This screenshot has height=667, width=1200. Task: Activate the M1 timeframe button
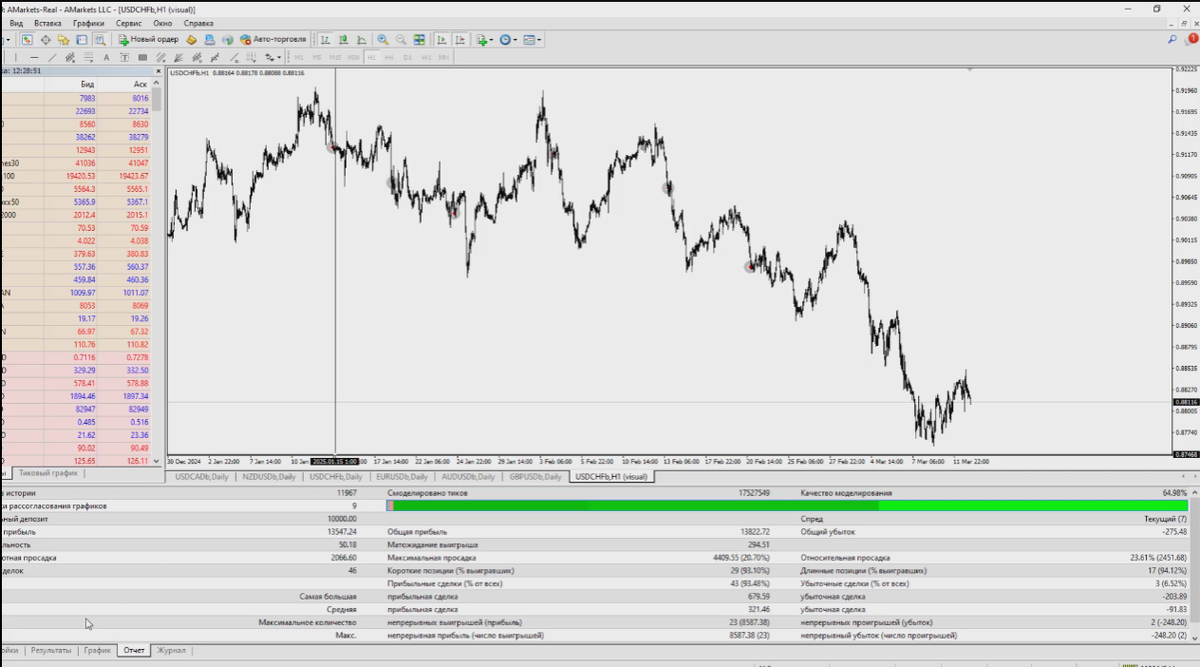click(x=299, y=57)
